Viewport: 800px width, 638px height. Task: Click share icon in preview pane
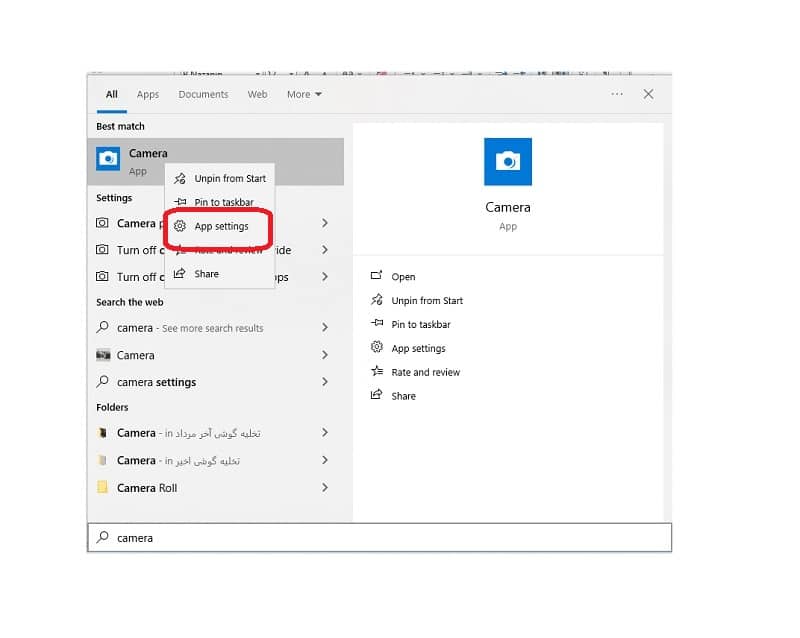(x=377, y=395)
